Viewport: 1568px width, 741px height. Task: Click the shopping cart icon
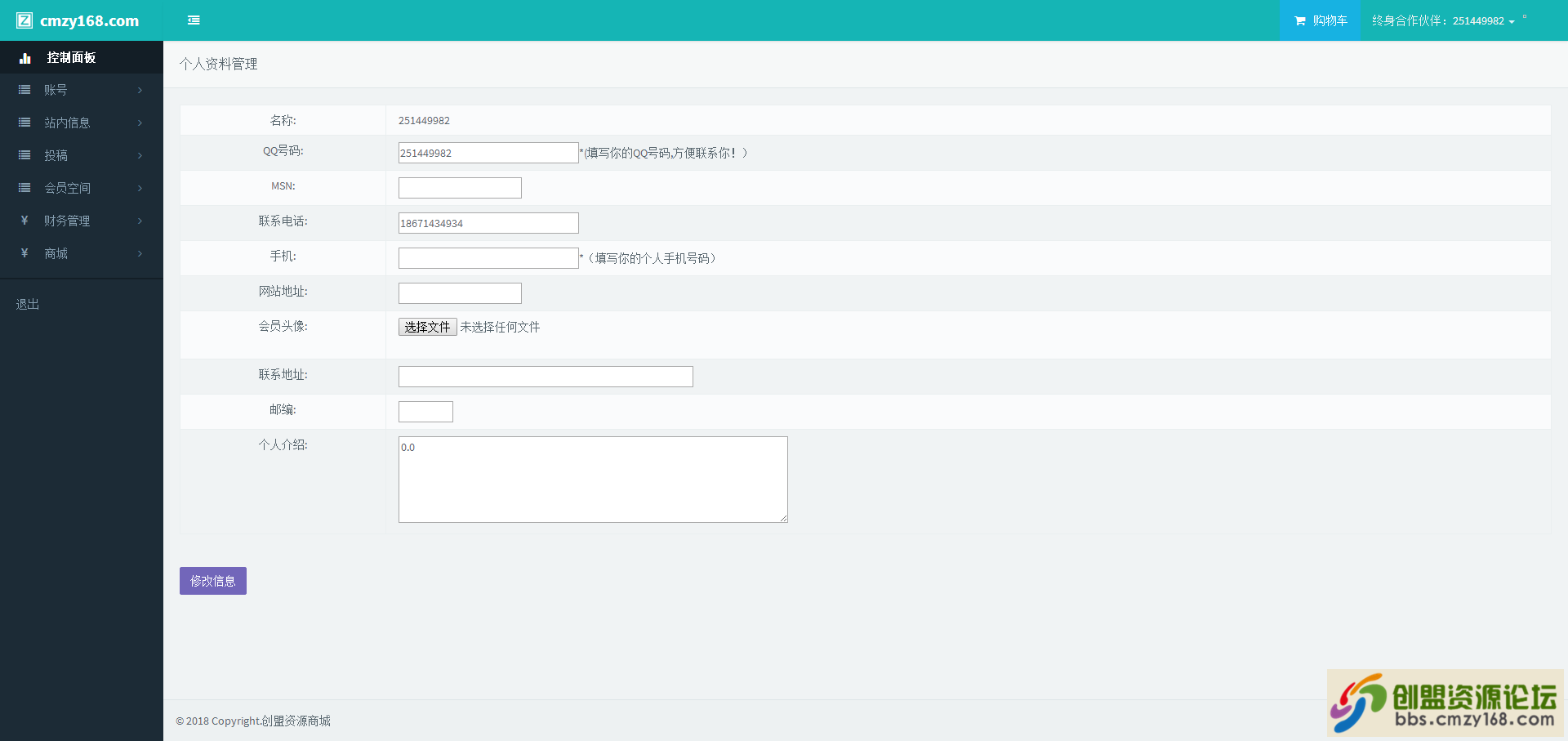click(x=1300, y=21)
